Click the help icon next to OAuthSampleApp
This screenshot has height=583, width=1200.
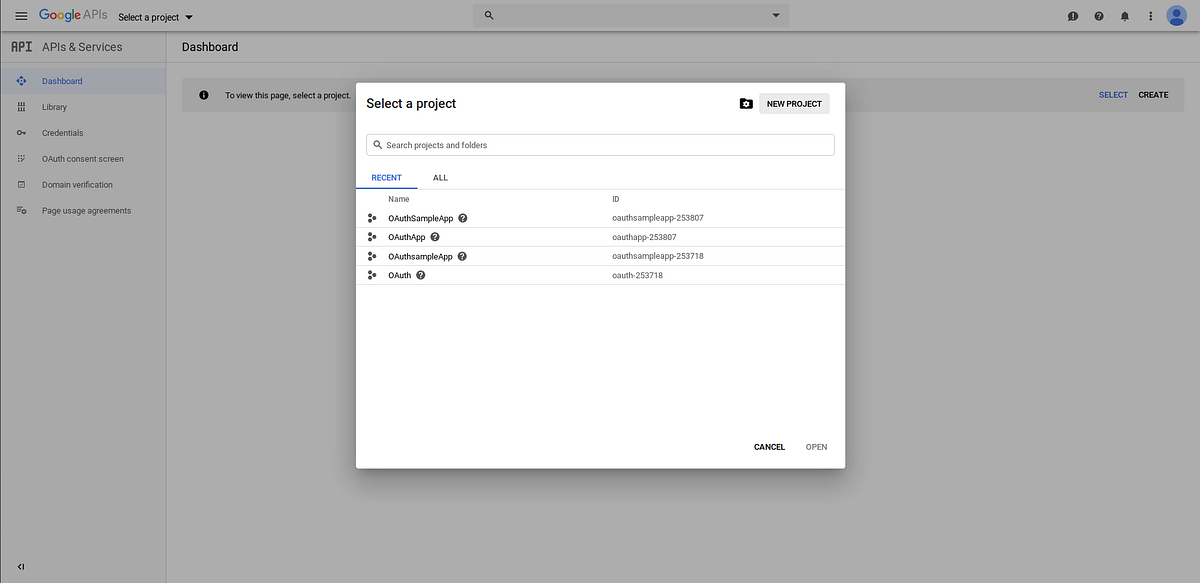tap(462, 218)
